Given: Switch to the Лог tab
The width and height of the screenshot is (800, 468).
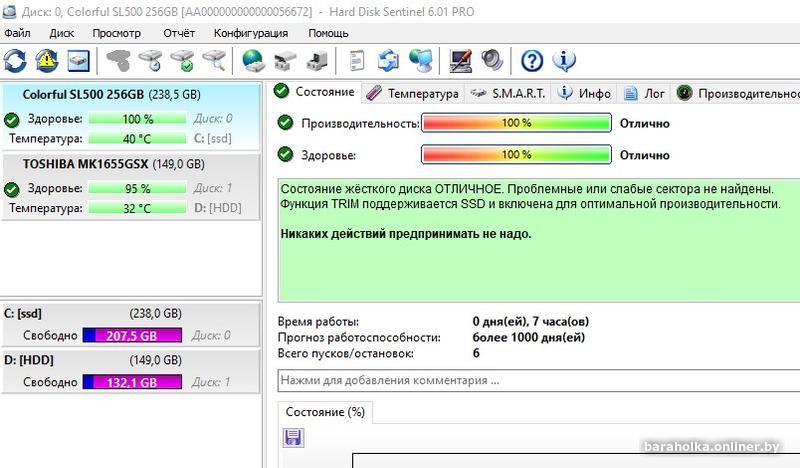Looking at the screenshot, I should [644, 93].
